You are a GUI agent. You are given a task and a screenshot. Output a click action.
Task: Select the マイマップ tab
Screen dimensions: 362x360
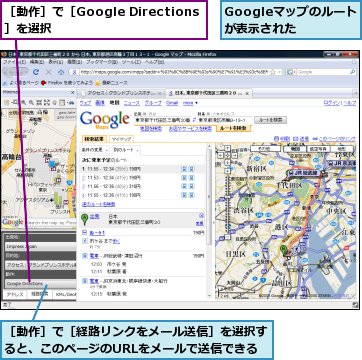pyautogui.click(x=122, y=139)
